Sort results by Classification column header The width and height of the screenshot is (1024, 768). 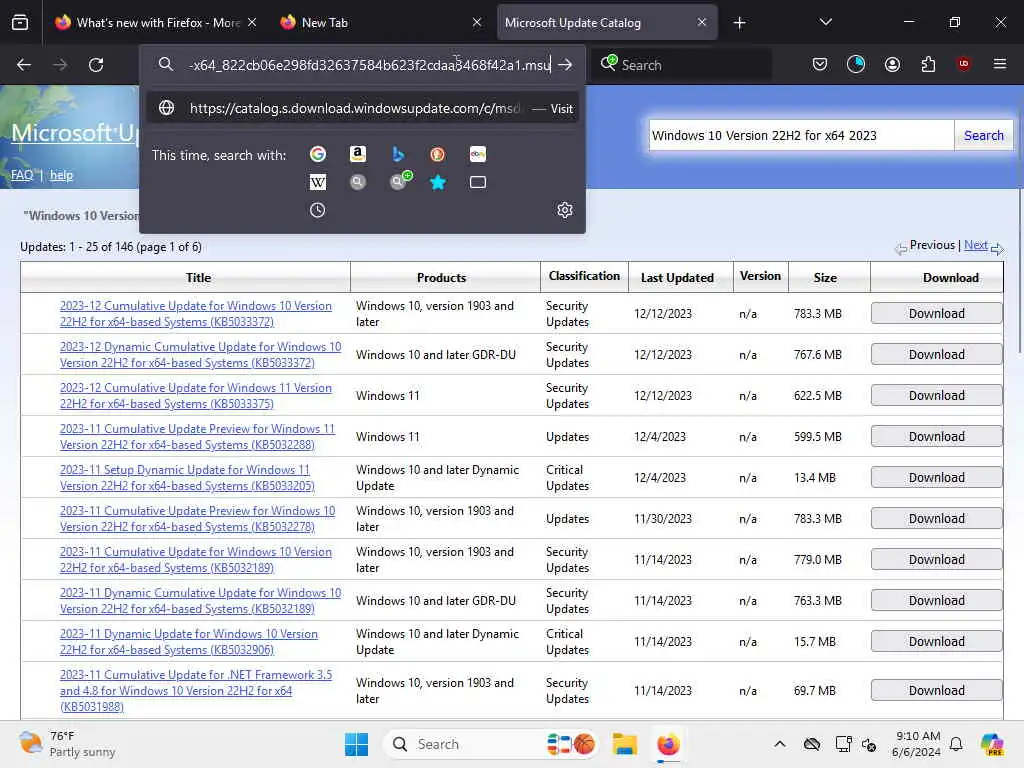(584, 276)
